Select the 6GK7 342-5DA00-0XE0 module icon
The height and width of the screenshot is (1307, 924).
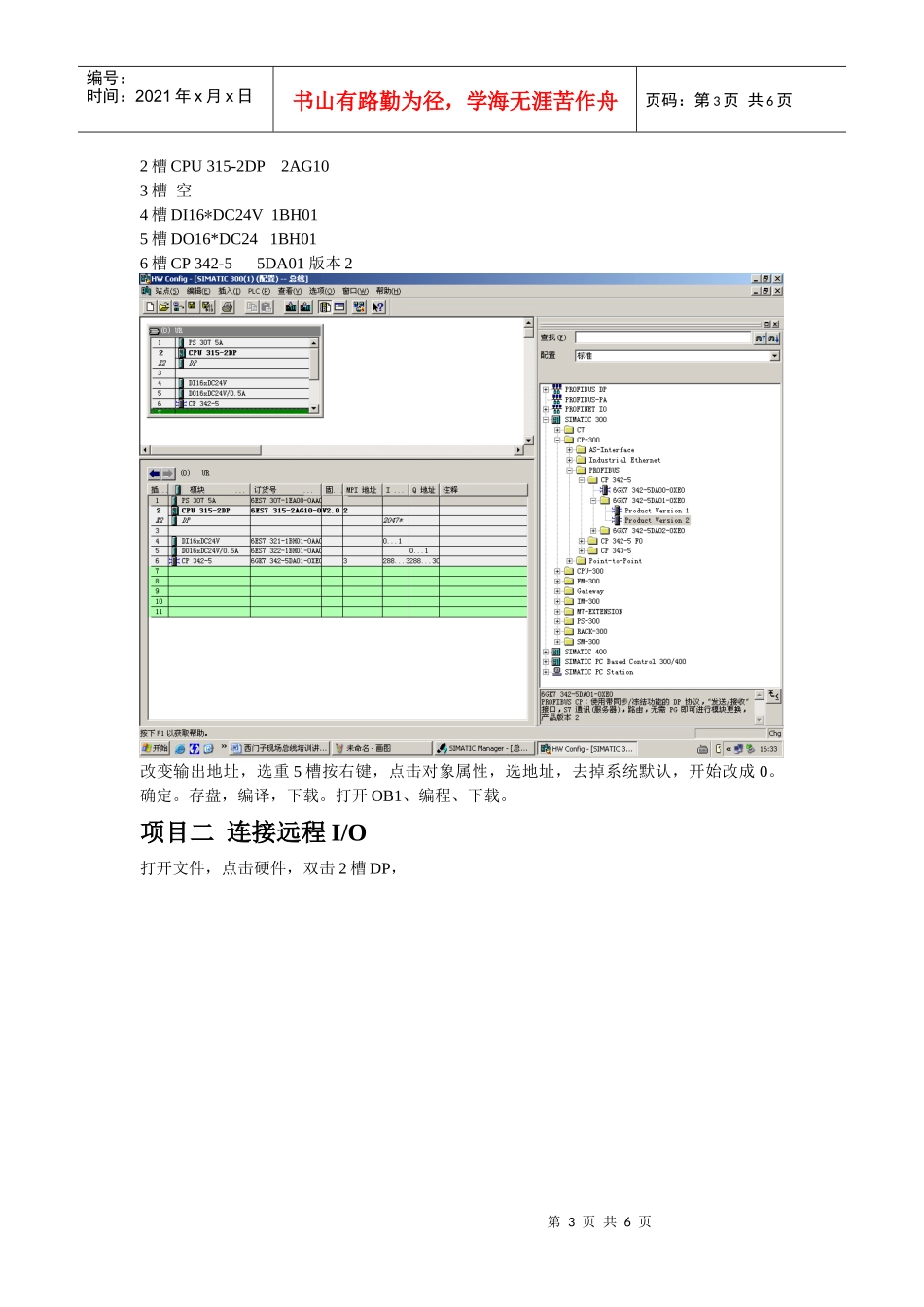(605, 490)
